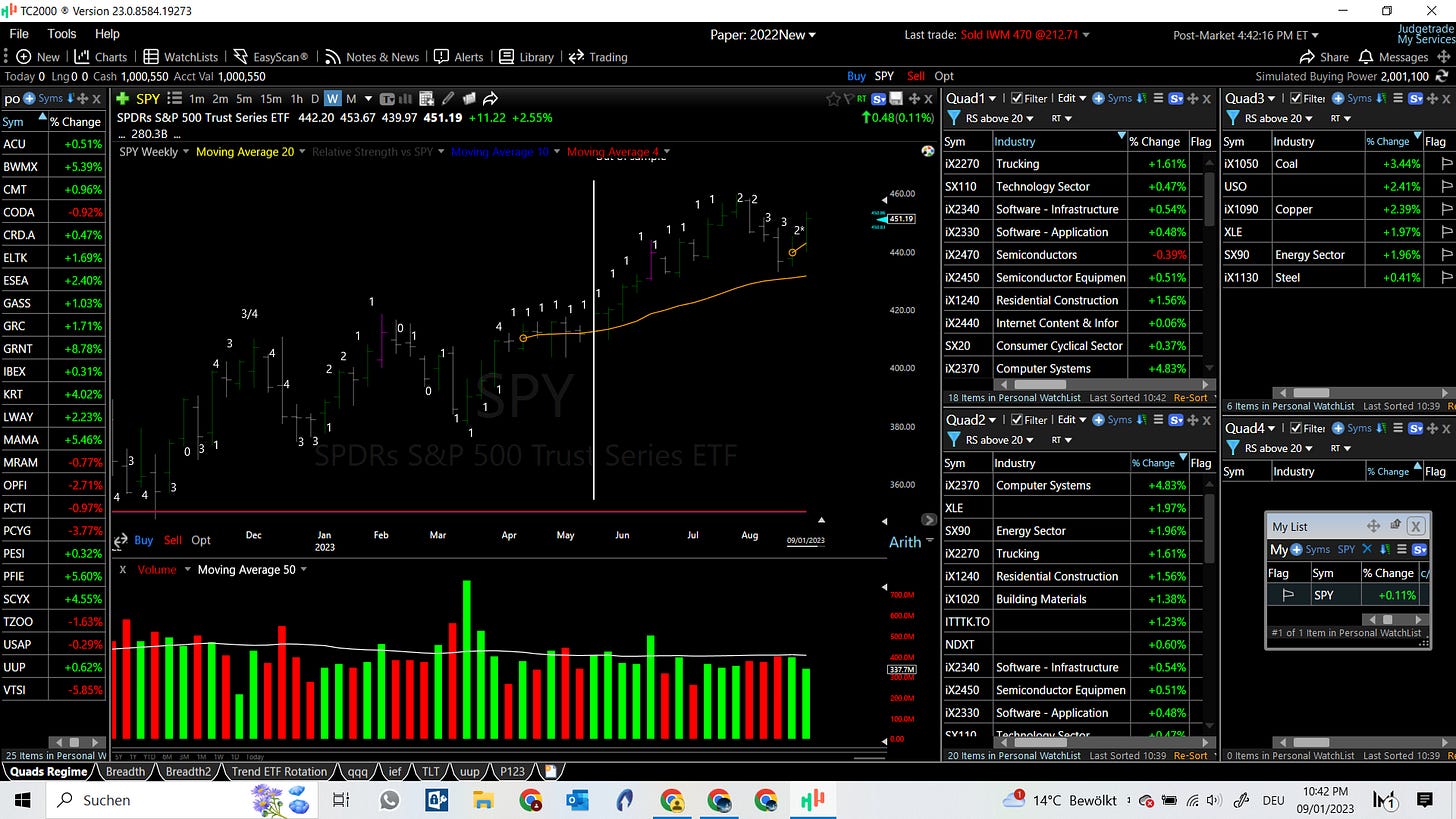Click Re-Sort in Quad1 status bar
The width and height of the screenshot is (1456, 819).
pos(1190,397)
